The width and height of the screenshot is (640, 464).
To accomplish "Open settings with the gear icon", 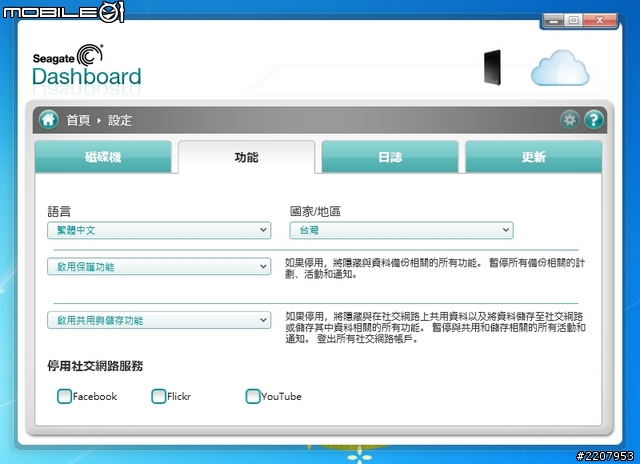I will coord(570,120).
